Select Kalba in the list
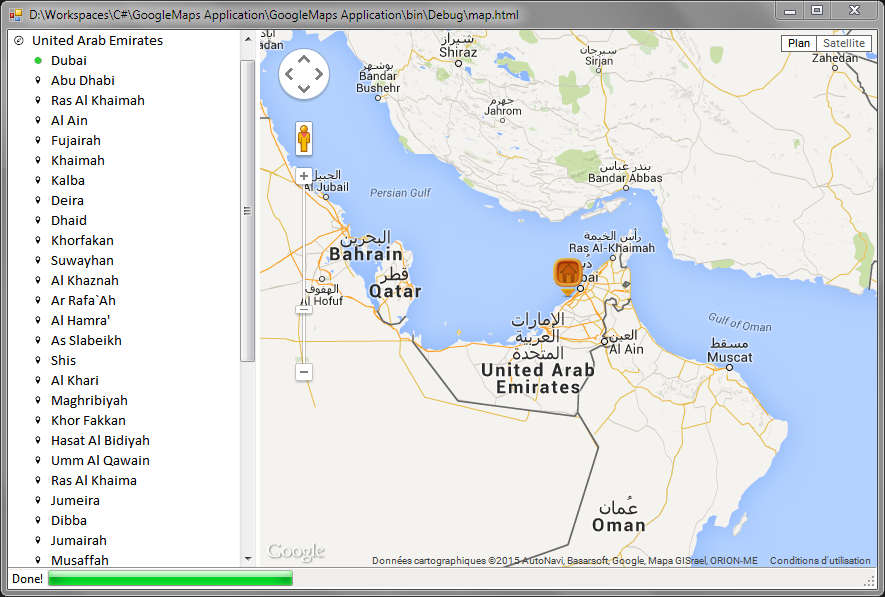 point(68,181)
